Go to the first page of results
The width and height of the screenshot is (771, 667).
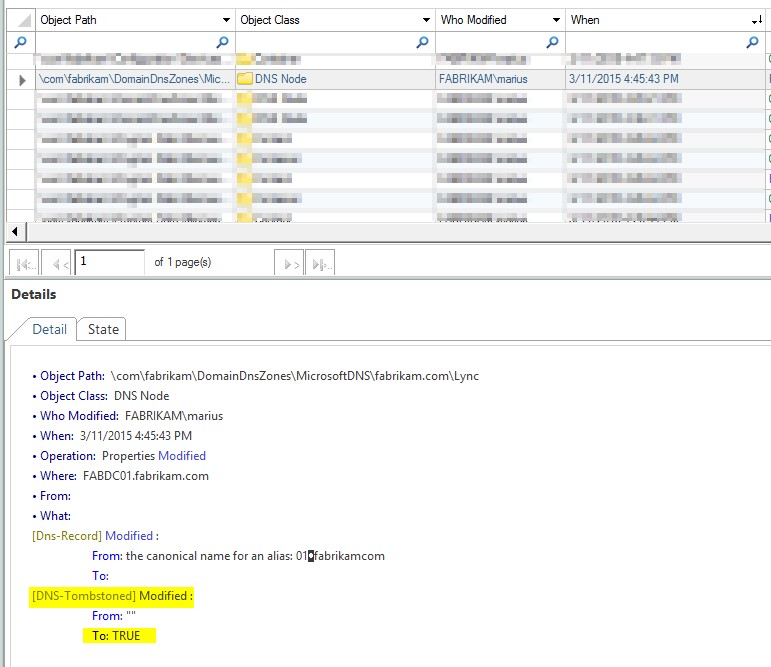26,263
